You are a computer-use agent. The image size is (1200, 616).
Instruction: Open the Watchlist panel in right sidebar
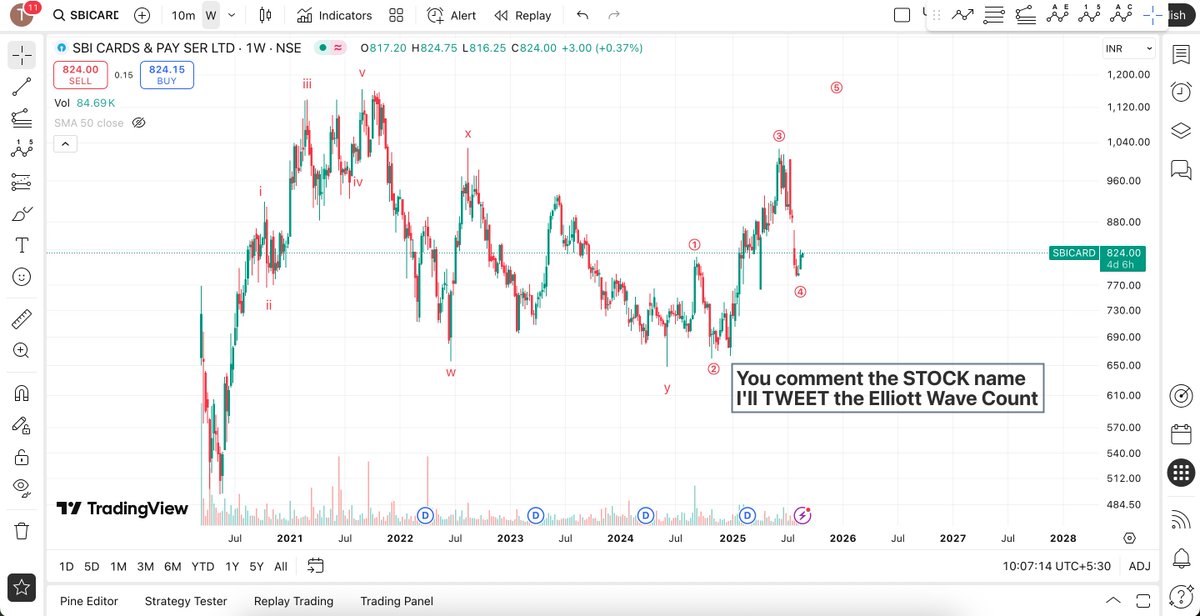1179,56
